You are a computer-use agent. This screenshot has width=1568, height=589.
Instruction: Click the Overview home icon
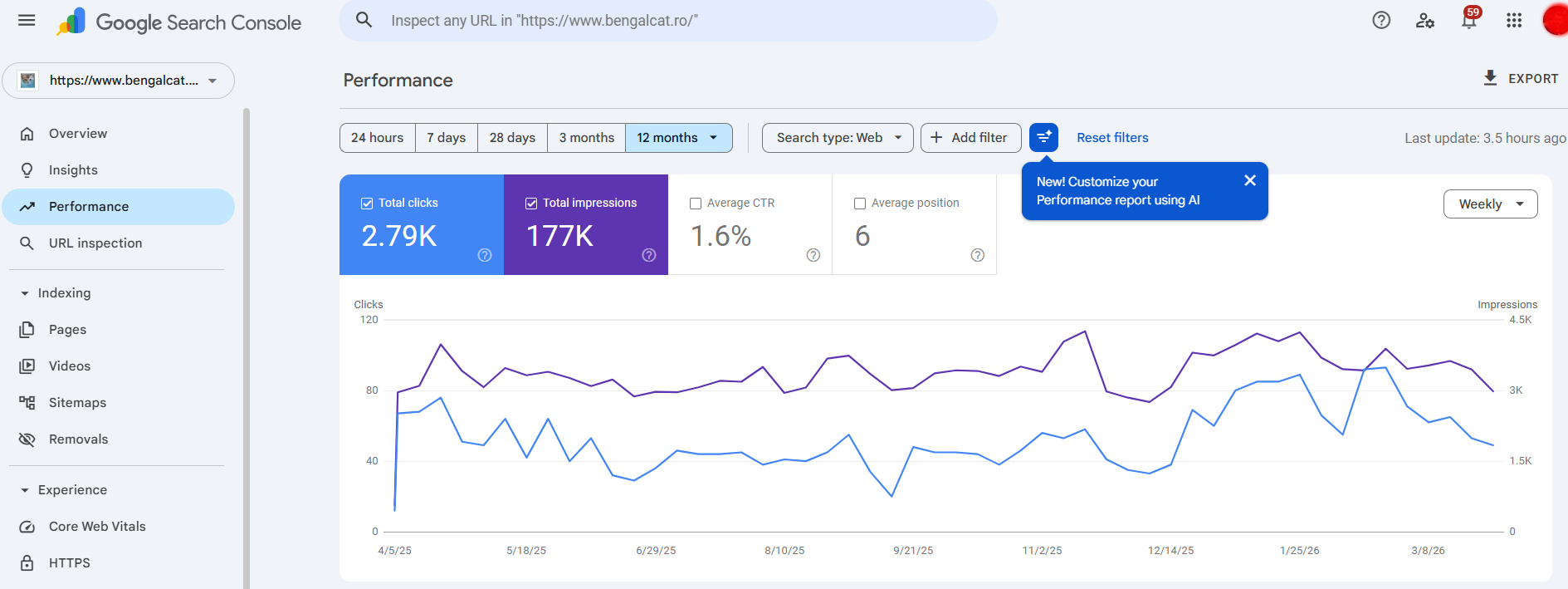pyautogui.click(x=27, y=134)
